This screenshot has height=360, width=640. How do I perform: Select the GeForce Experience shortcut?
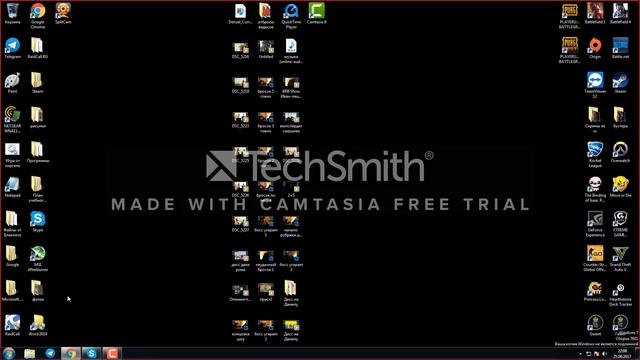[595, 224]
